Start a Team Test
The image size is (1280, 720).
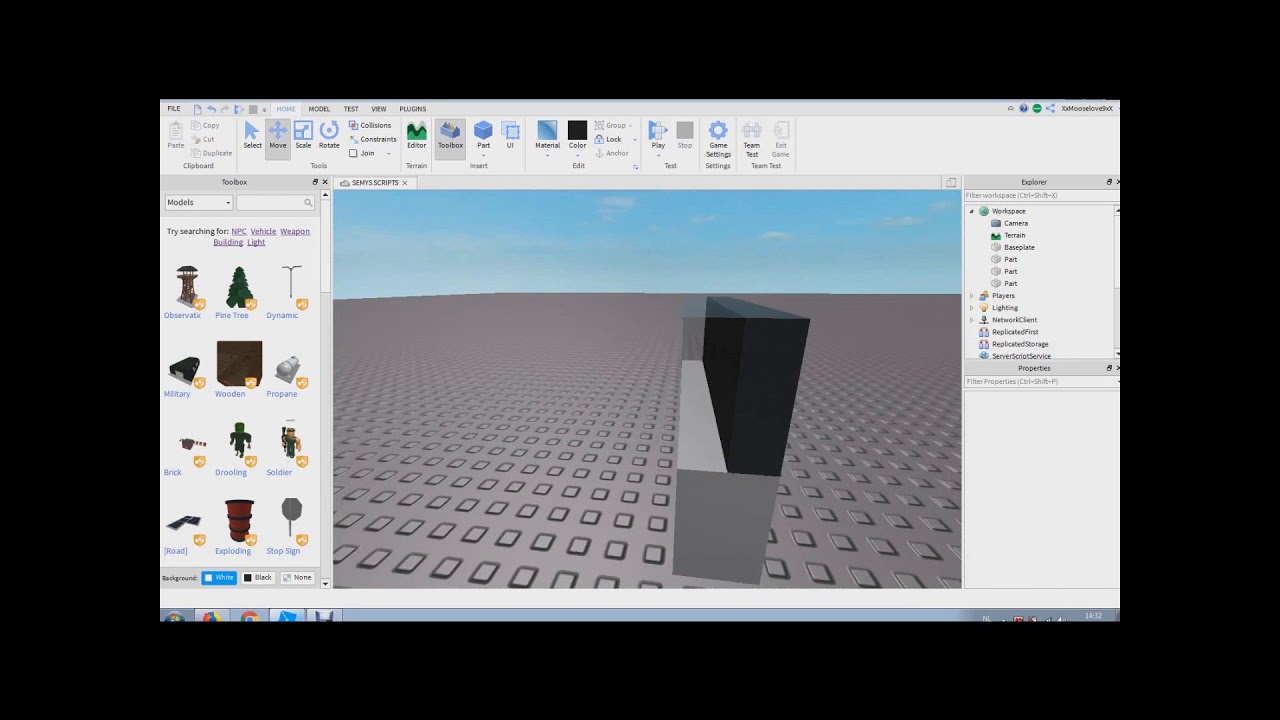pyautogui.click(x=752, y=139)
